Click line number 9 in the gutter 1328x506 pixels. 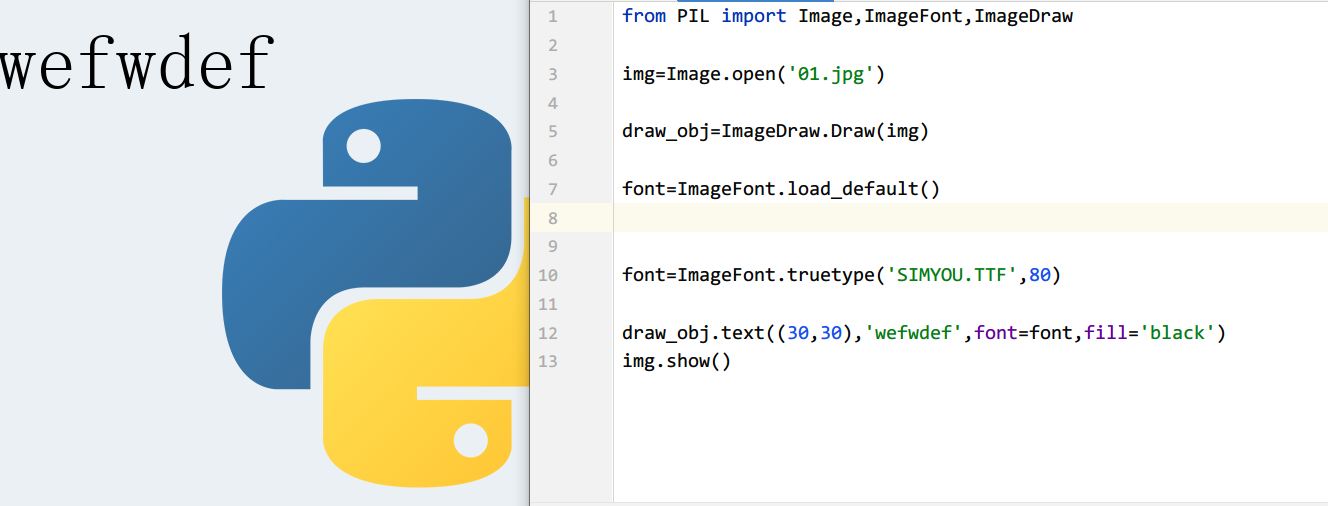pos(553,246)
